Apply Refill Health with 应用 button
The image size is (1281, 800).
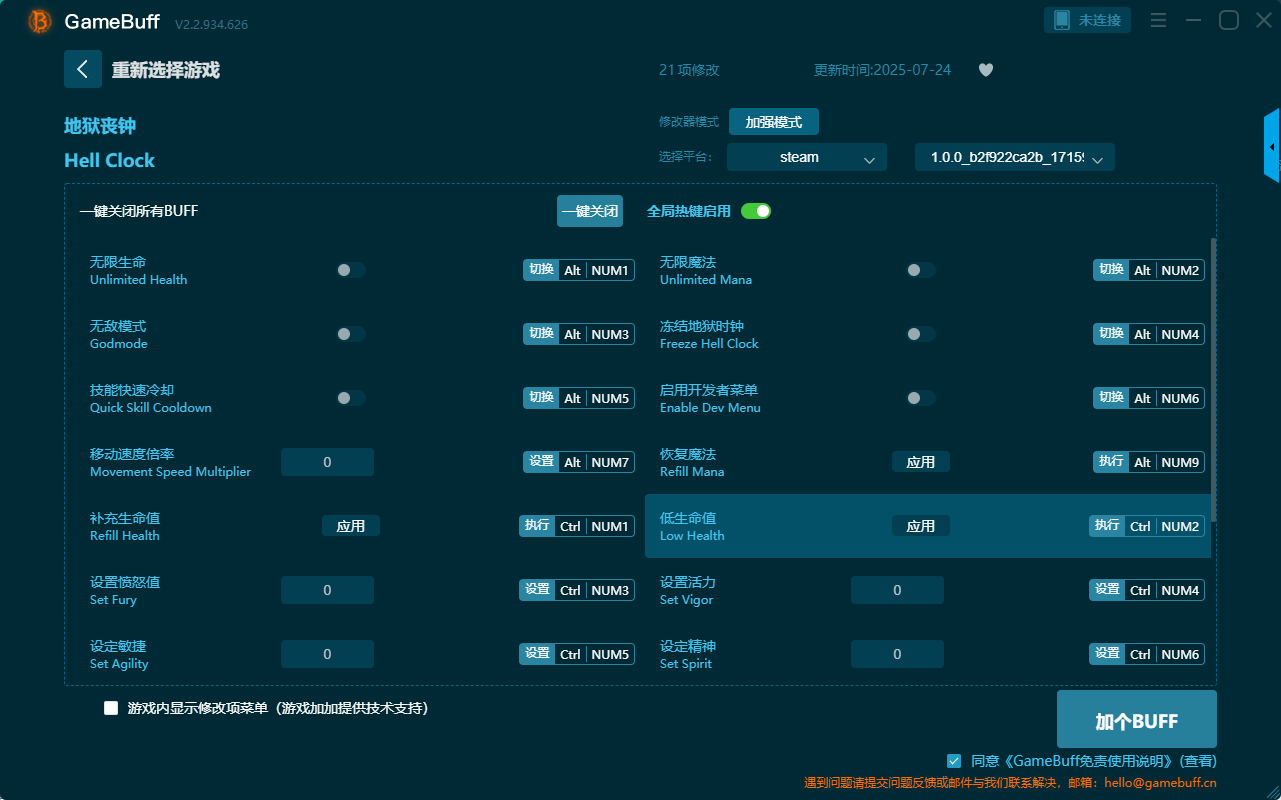(351, 526)
